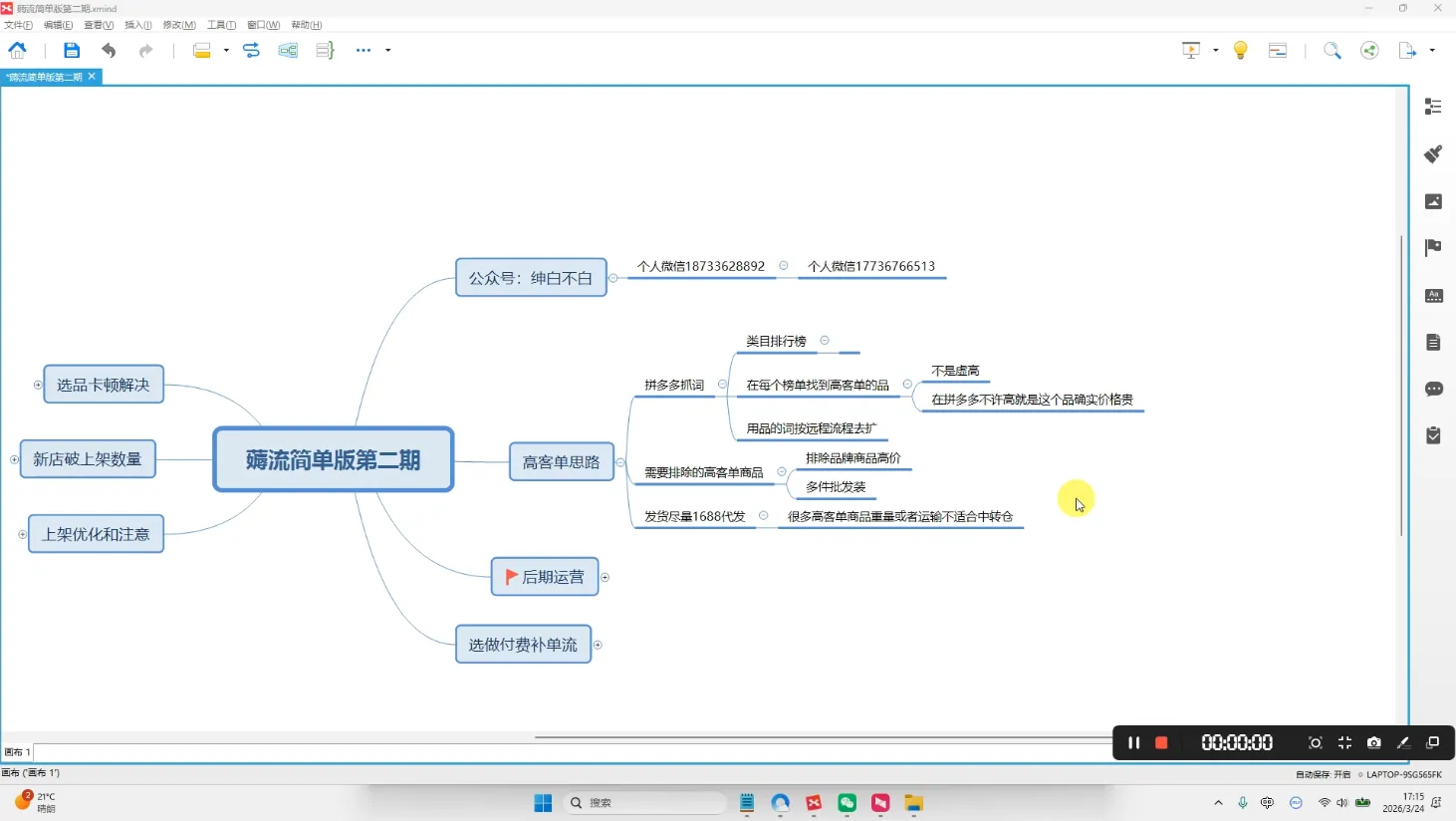Viewport: 1456px width, 821px height.
Task: Apply styles with the format brush sidebar icon
Action: click(1433, 154)
